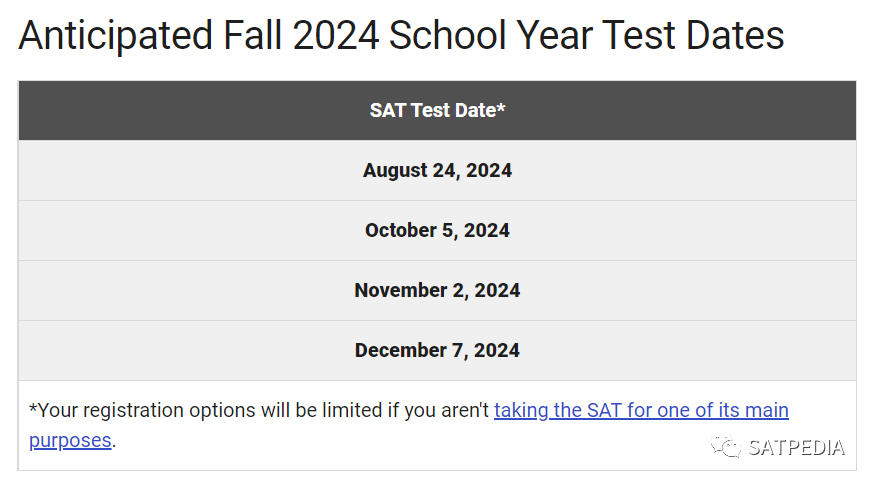Screen dimensions: 873x483
Task: Click the SATPEDIA watermark text
Action: click(796, 447)
